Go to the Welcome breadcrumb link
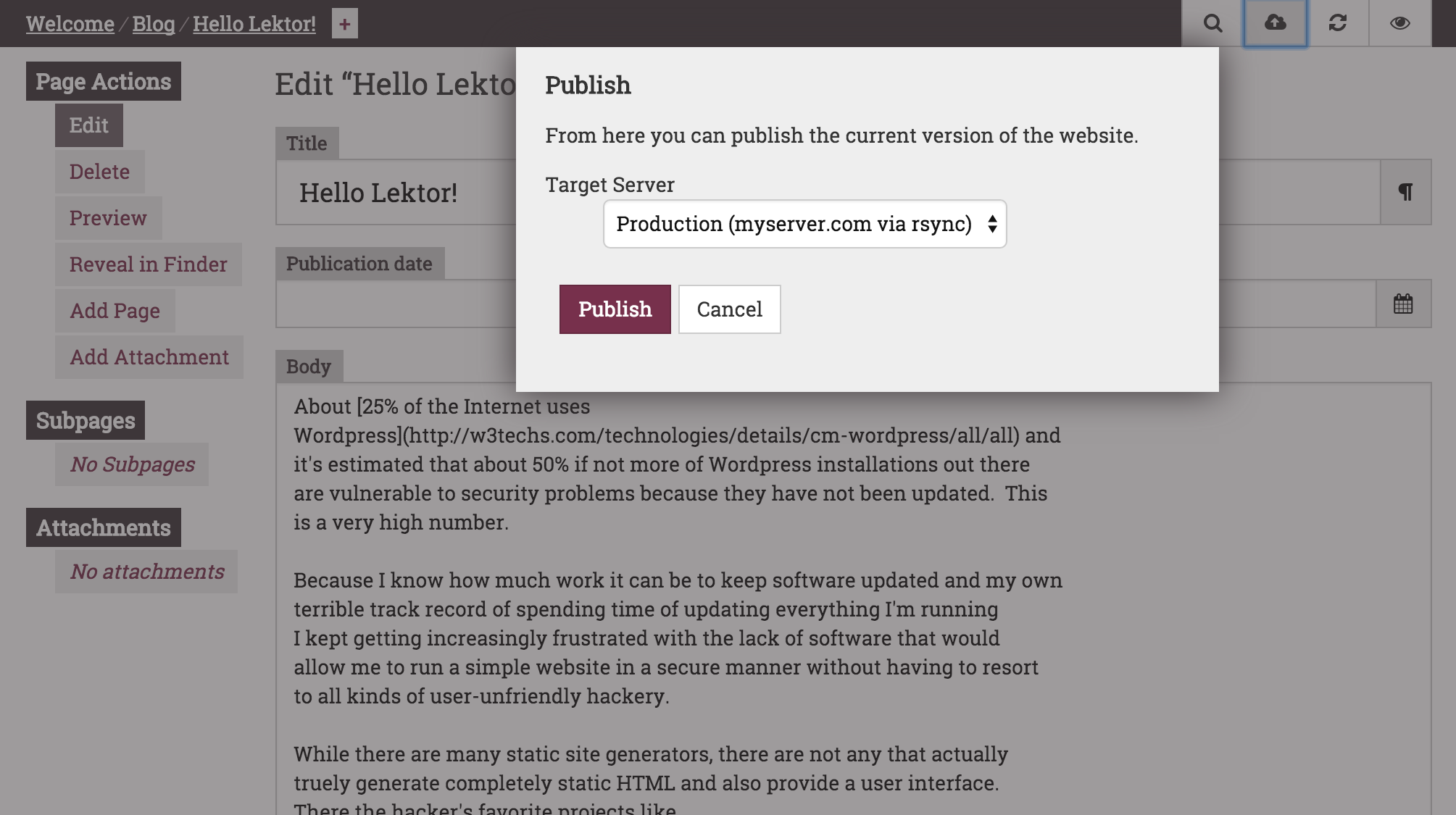1456x815 pixels. point(70,24)
